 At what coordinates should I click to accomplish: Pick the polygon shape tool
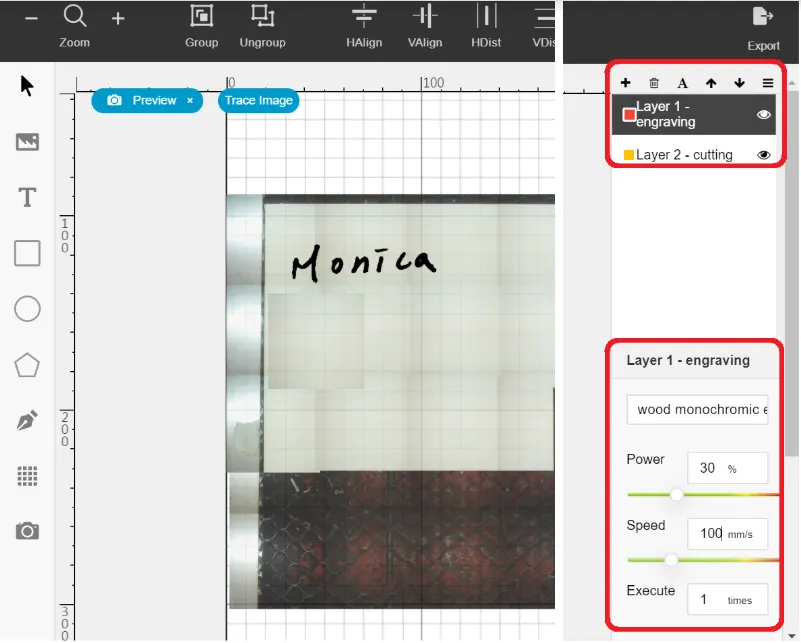click(x=27, y=365)
